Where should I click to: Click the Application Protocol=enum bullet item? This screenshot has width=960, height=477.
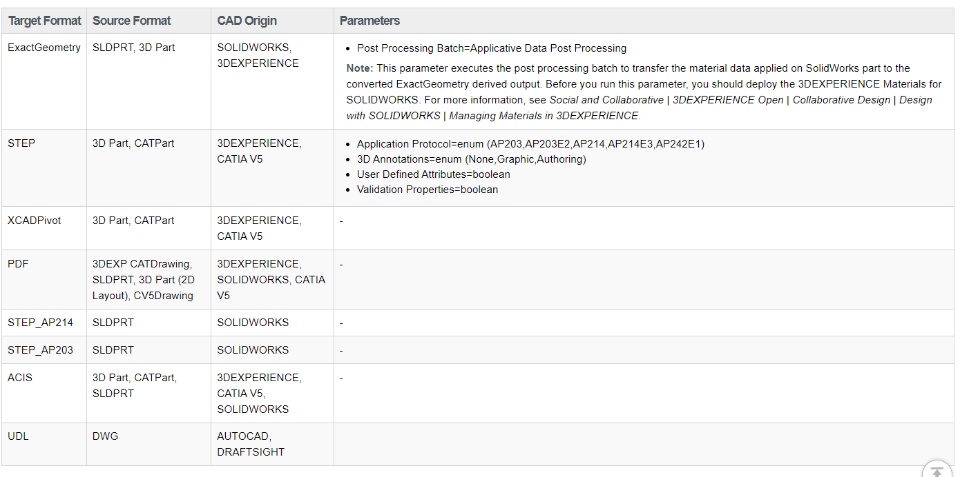point(530,144)
